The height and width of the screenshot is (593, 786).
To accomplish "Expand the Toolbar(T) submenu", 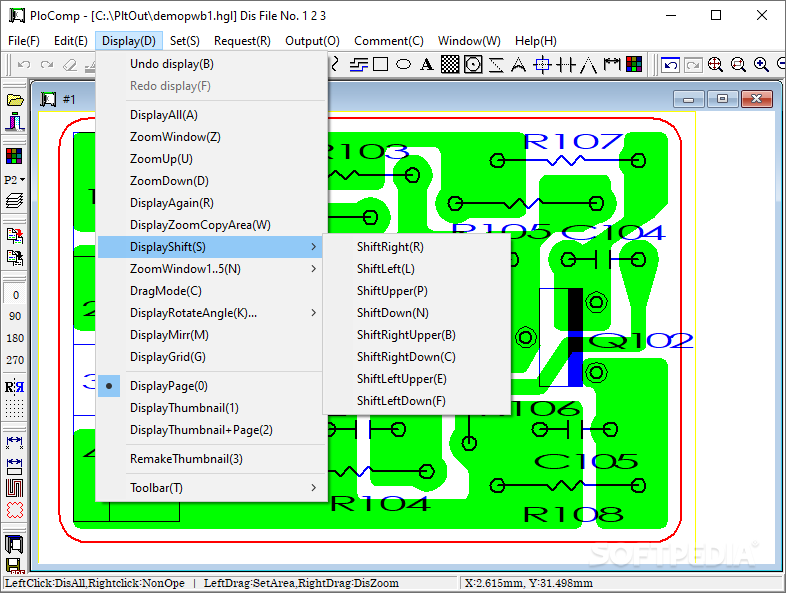I will point(212,488).
